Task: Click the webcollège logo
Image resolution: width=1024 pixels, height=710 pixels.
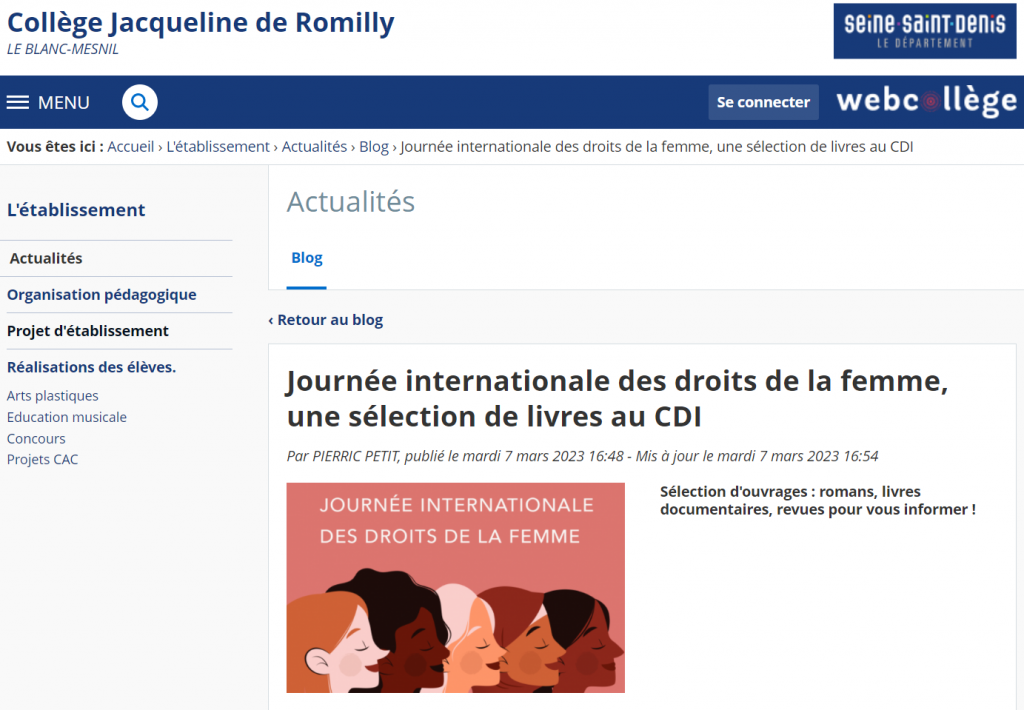Action: 925,101
